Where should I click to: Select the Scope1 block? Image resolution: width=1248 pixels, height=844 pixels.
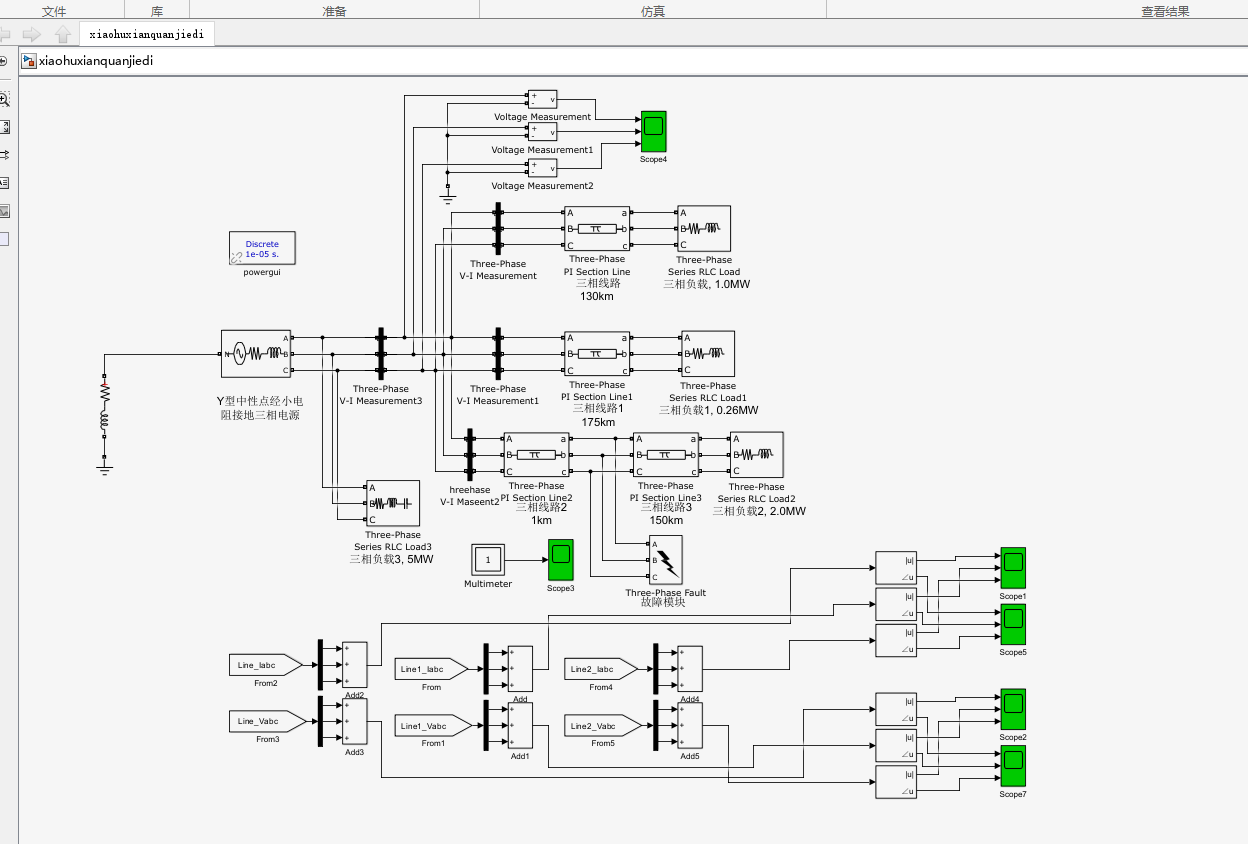(x=1013, y=568)
